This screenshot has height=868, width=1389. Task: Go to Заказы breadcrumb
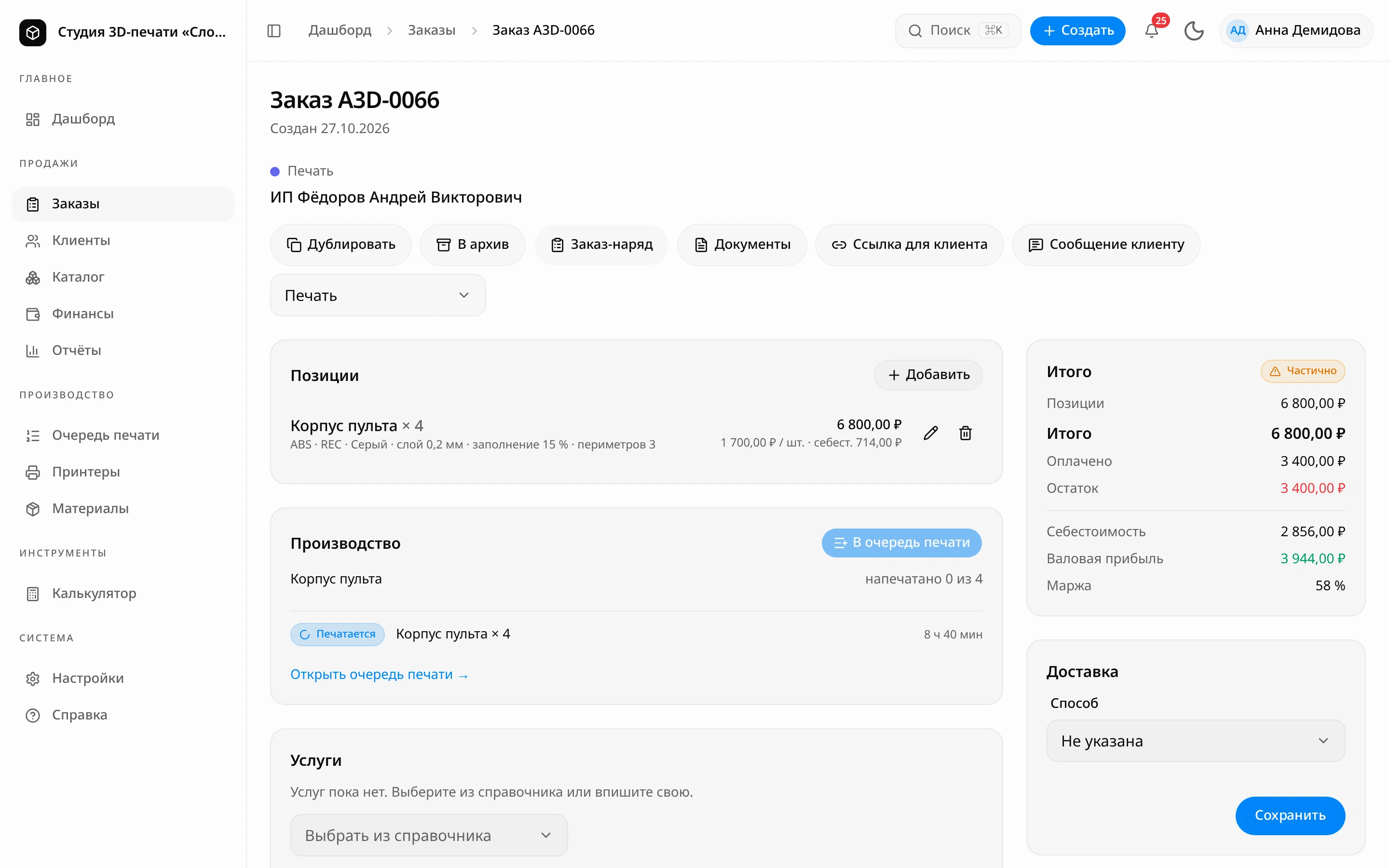[x=432, y=30]
